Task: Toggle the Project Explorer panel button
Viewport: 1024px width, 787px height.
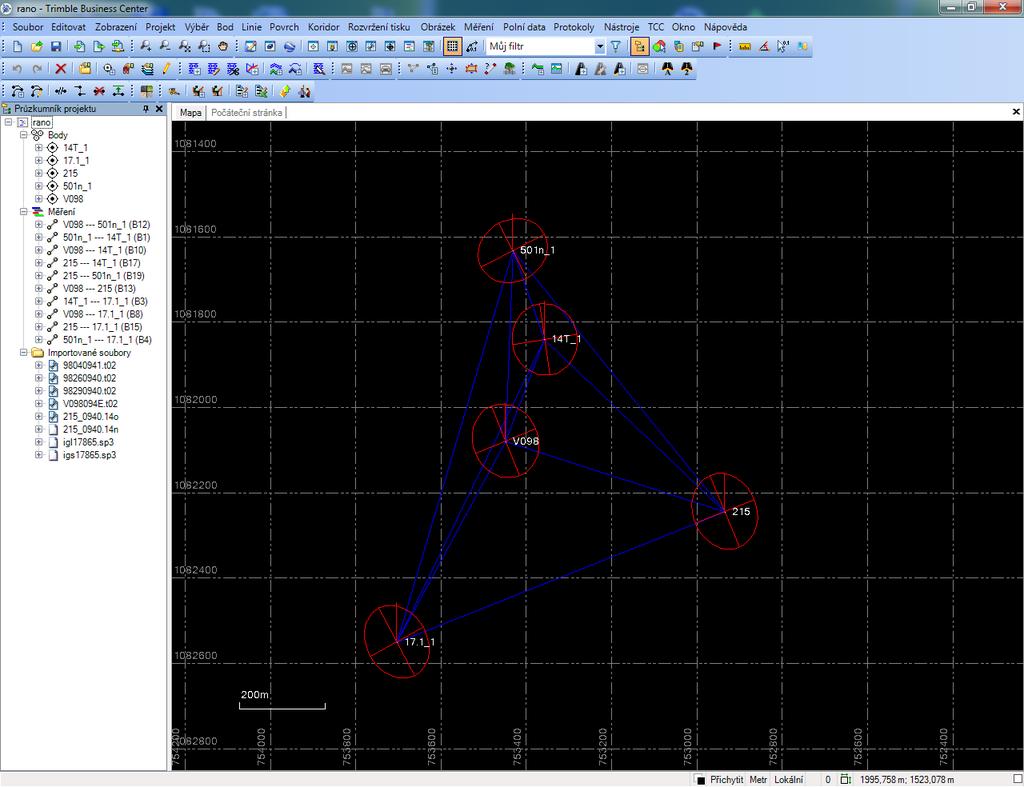Action: (639, 46)
